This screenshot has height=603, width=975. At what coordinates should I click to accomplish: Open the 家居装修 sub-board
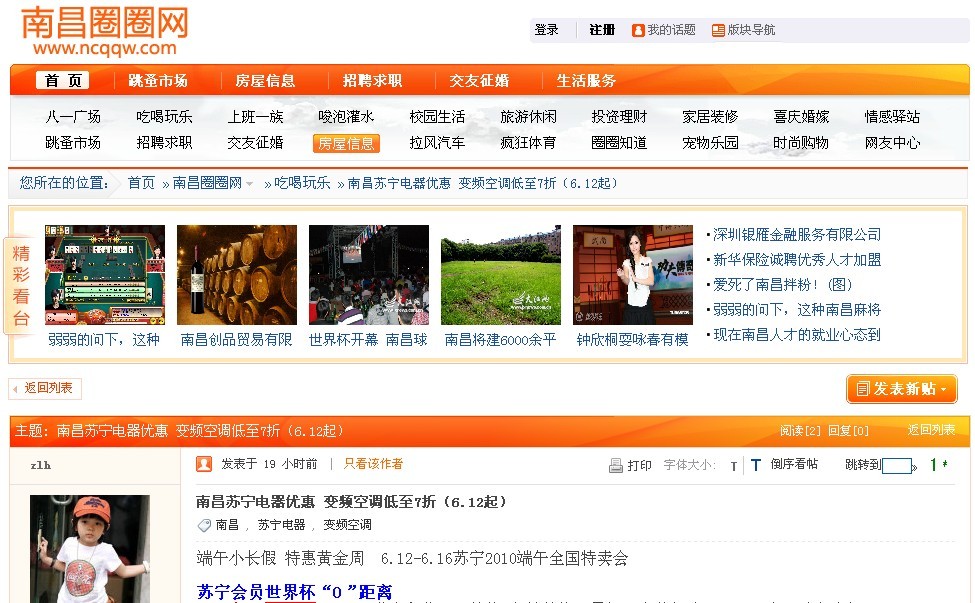point(710,117)
